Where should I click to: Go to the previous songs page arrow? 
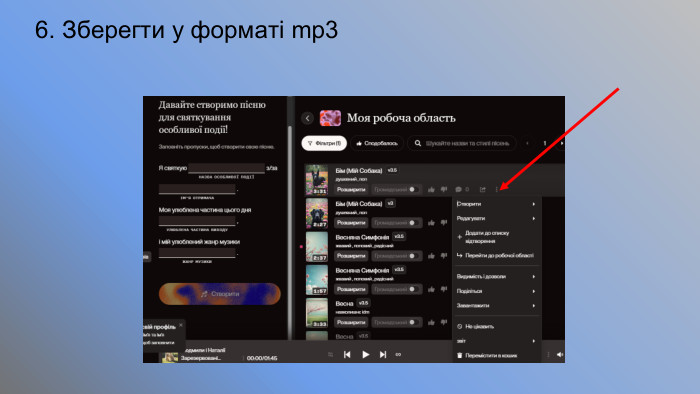(x=527, y=143)
